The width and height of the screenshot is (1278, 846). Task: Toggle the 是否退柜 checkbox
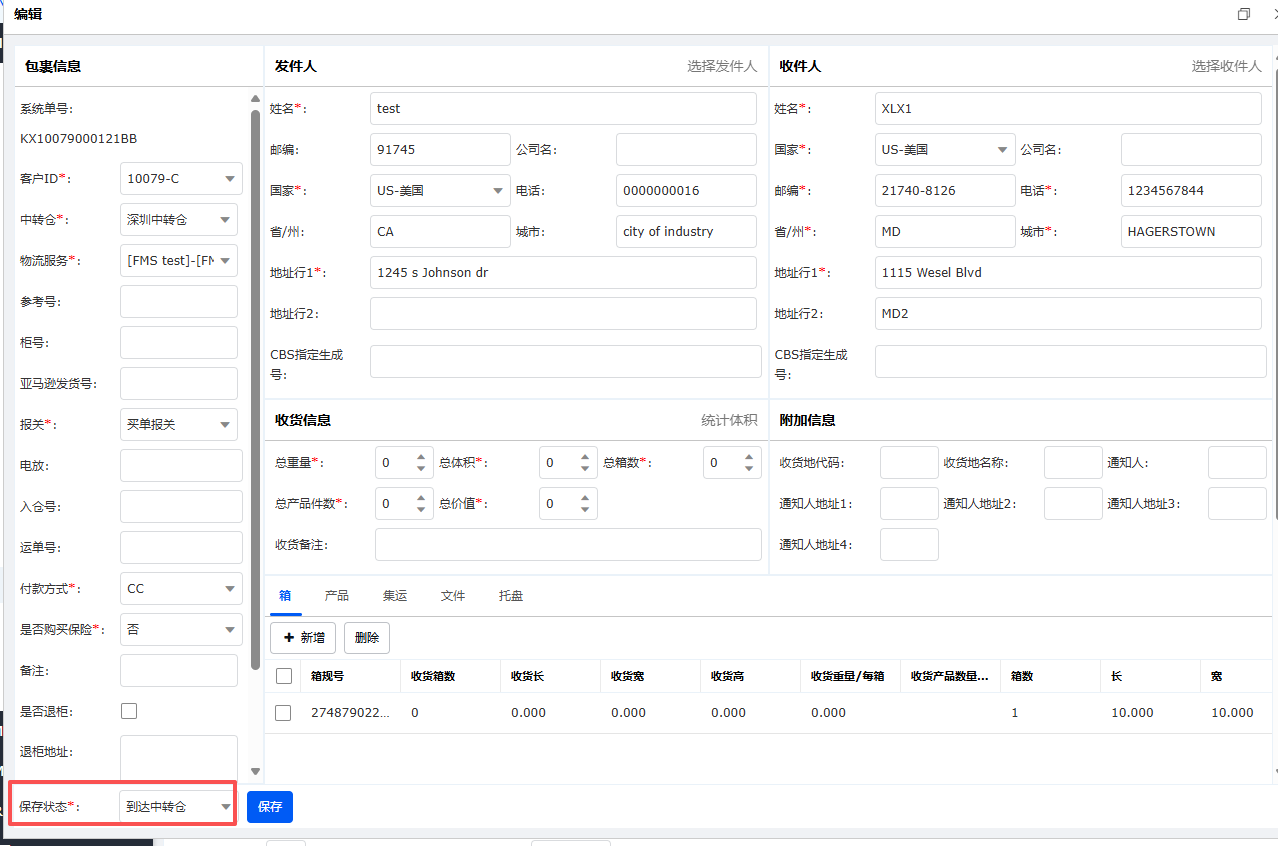pos(129,711)
